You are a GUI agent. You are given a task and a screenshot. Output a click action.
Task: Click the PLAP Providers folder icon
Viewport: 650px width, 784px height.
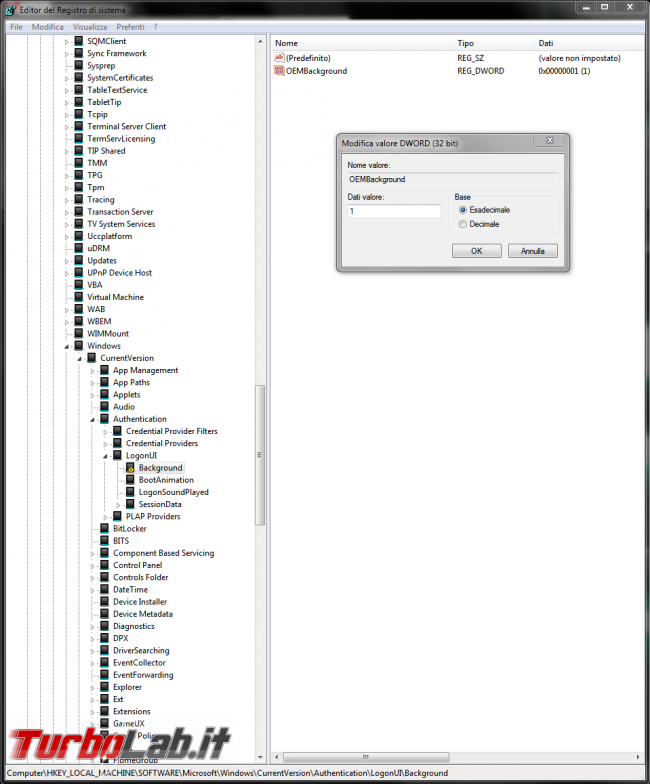[x=118, y=516]
